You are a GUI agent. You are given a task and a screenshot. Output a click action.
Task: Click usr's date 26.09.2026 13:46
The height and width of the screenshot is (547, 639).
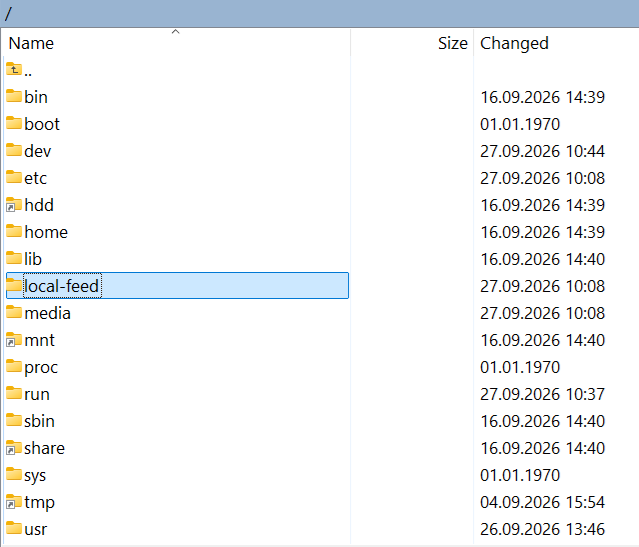pyautogui.click(x=542, y=529)
